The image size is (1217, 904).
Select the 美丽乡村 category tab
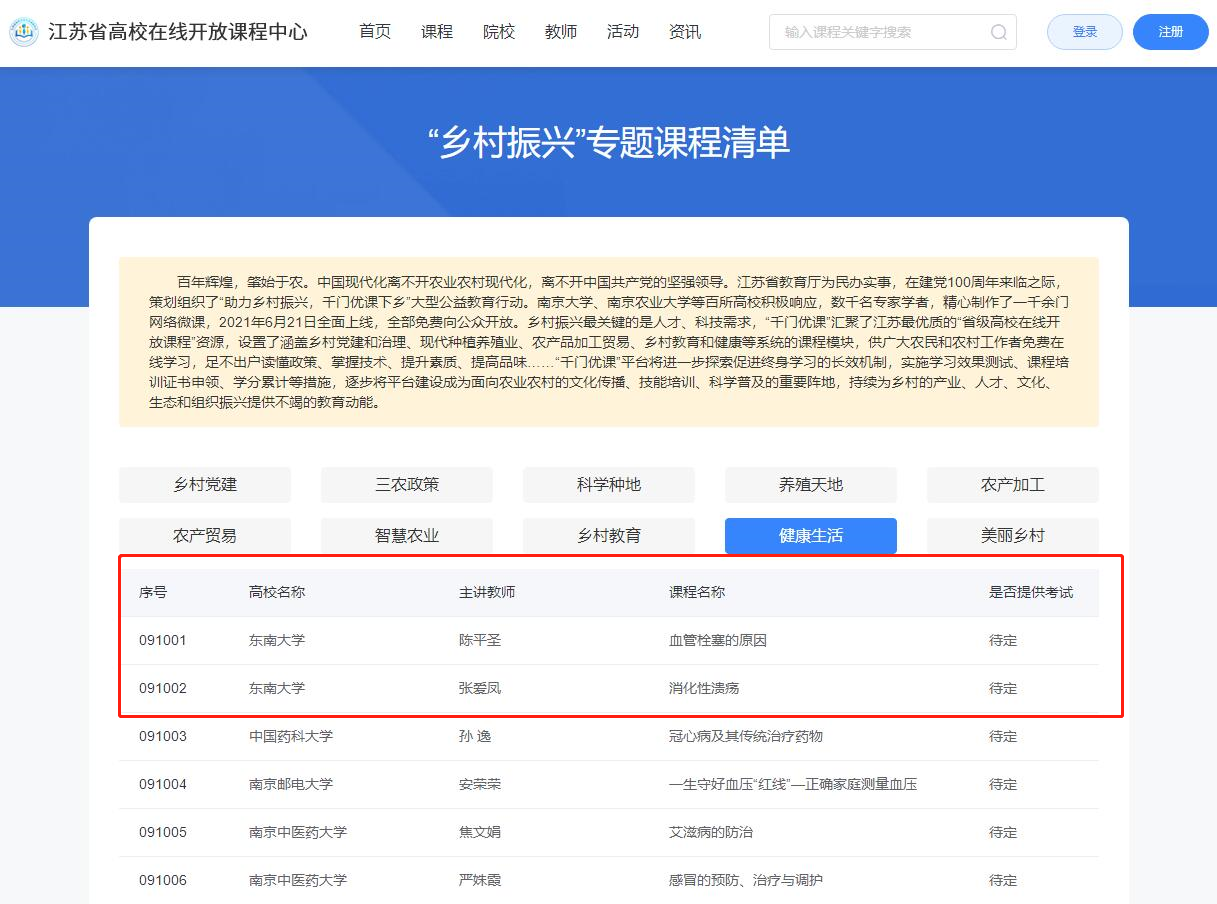[x=1013, y=536]
